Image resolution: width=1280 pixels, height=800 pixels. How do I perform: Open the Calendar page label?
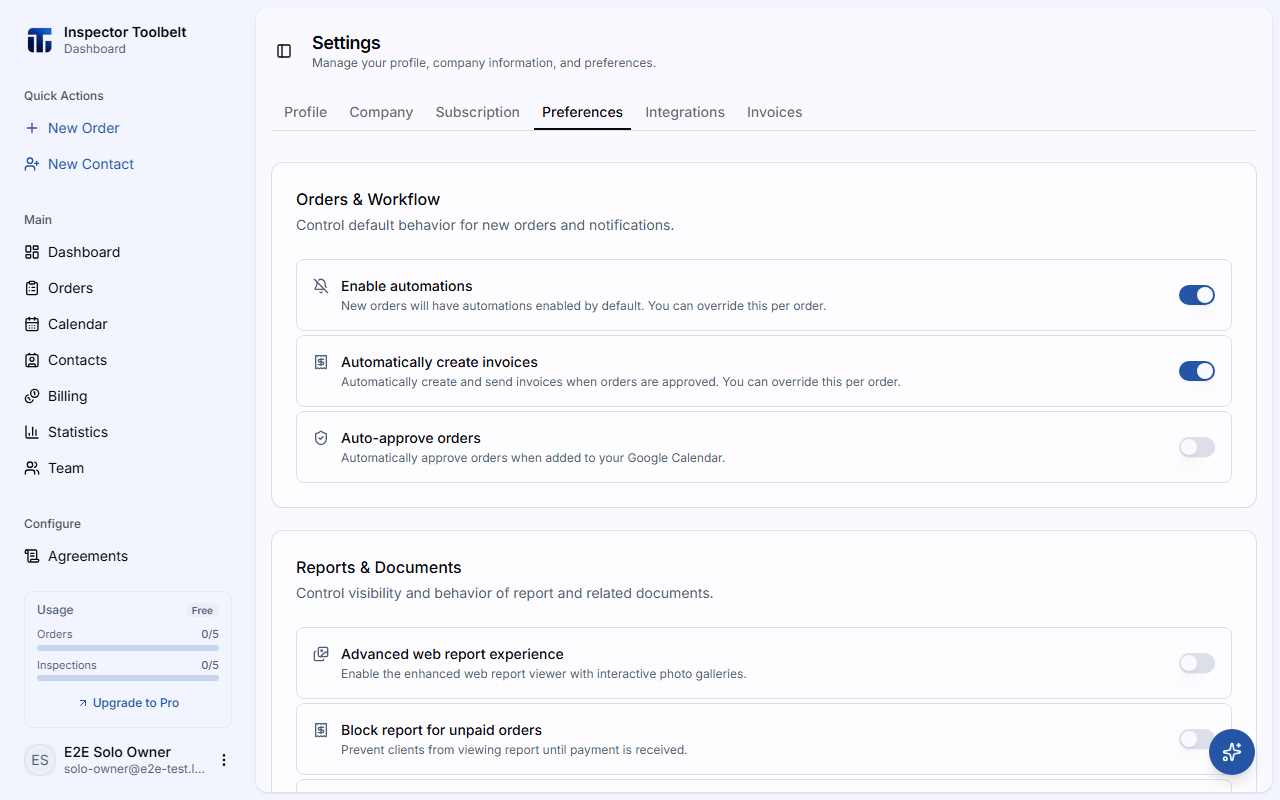[x=78, y=324]
